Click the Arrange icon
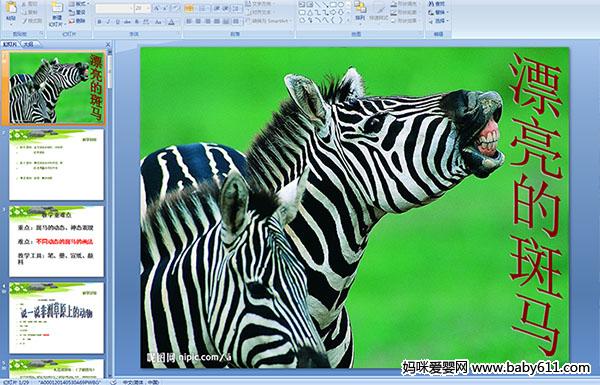This screenshot has height=385, width=600. click(360, 10)
